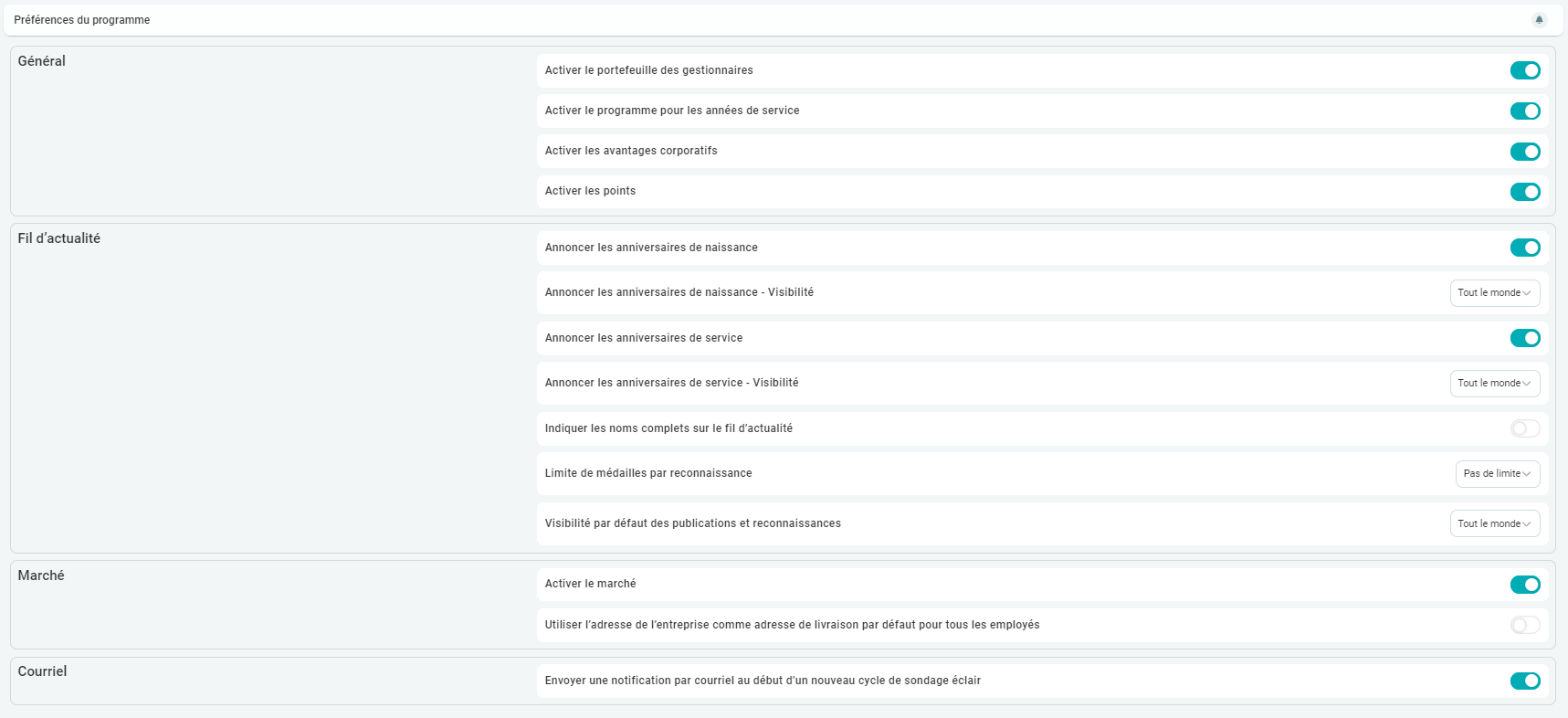The width and height of the screenshot is (1568, 718).
Task: Click the notification bell icon
Action: tap(1539, 20)
